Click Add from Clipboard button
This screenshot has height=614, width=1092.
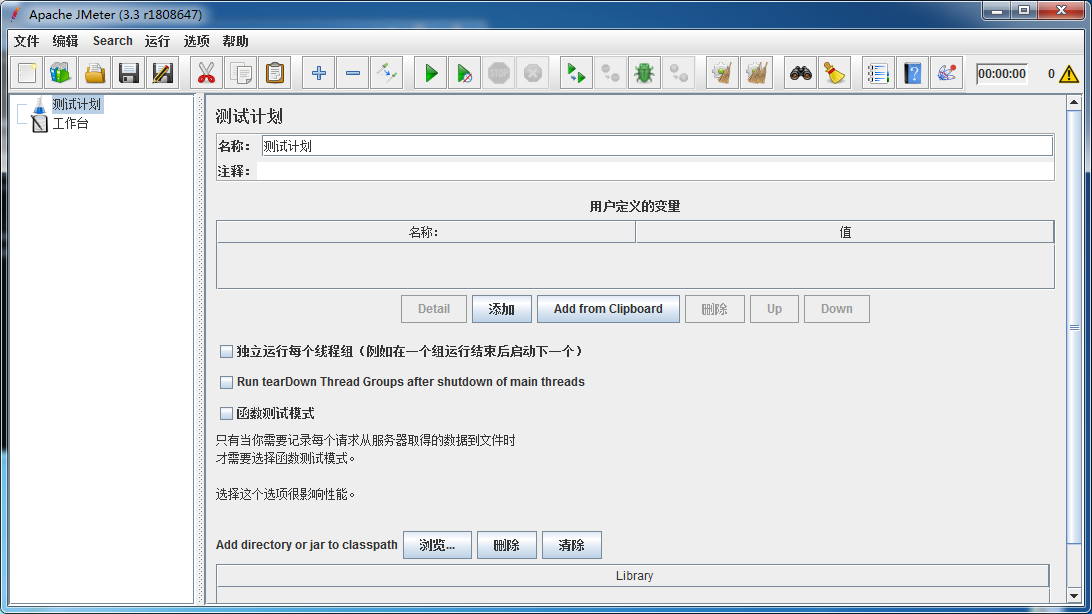[608, 309]
